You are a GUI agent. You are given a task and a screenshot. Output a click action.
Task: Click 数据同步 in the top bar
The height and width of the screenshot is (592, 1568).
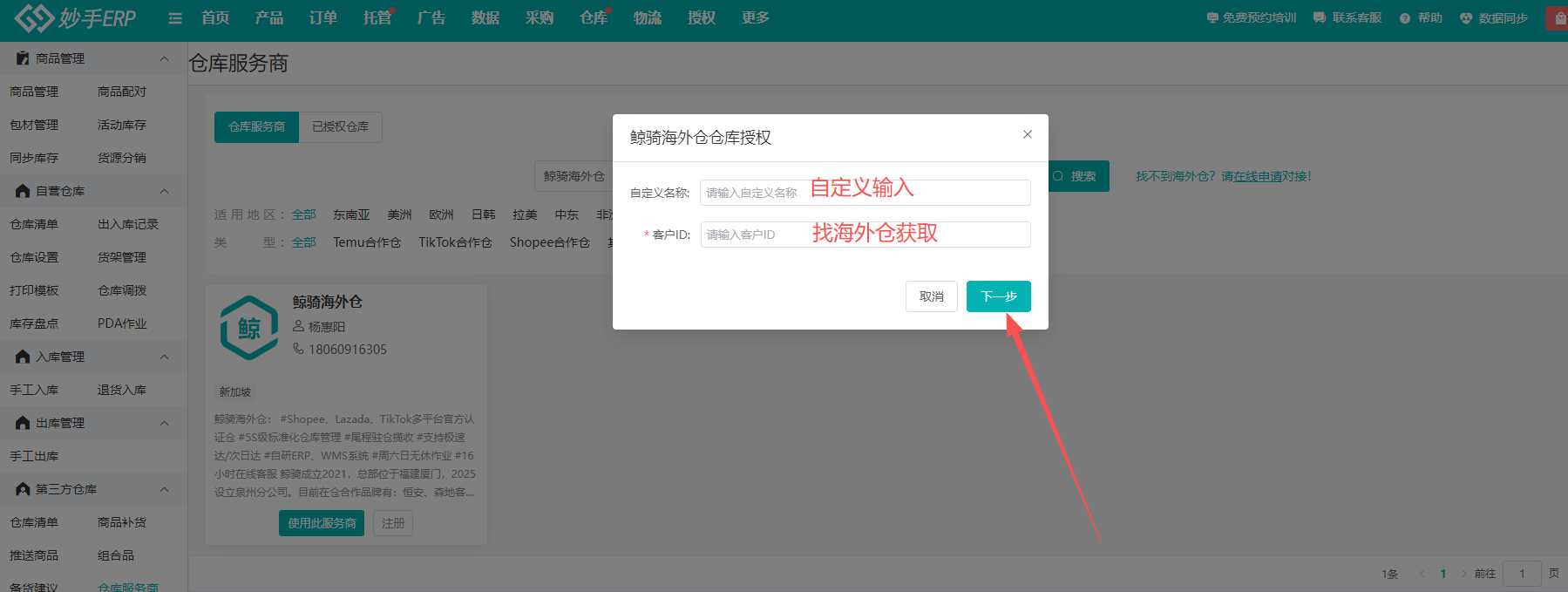1494,18
